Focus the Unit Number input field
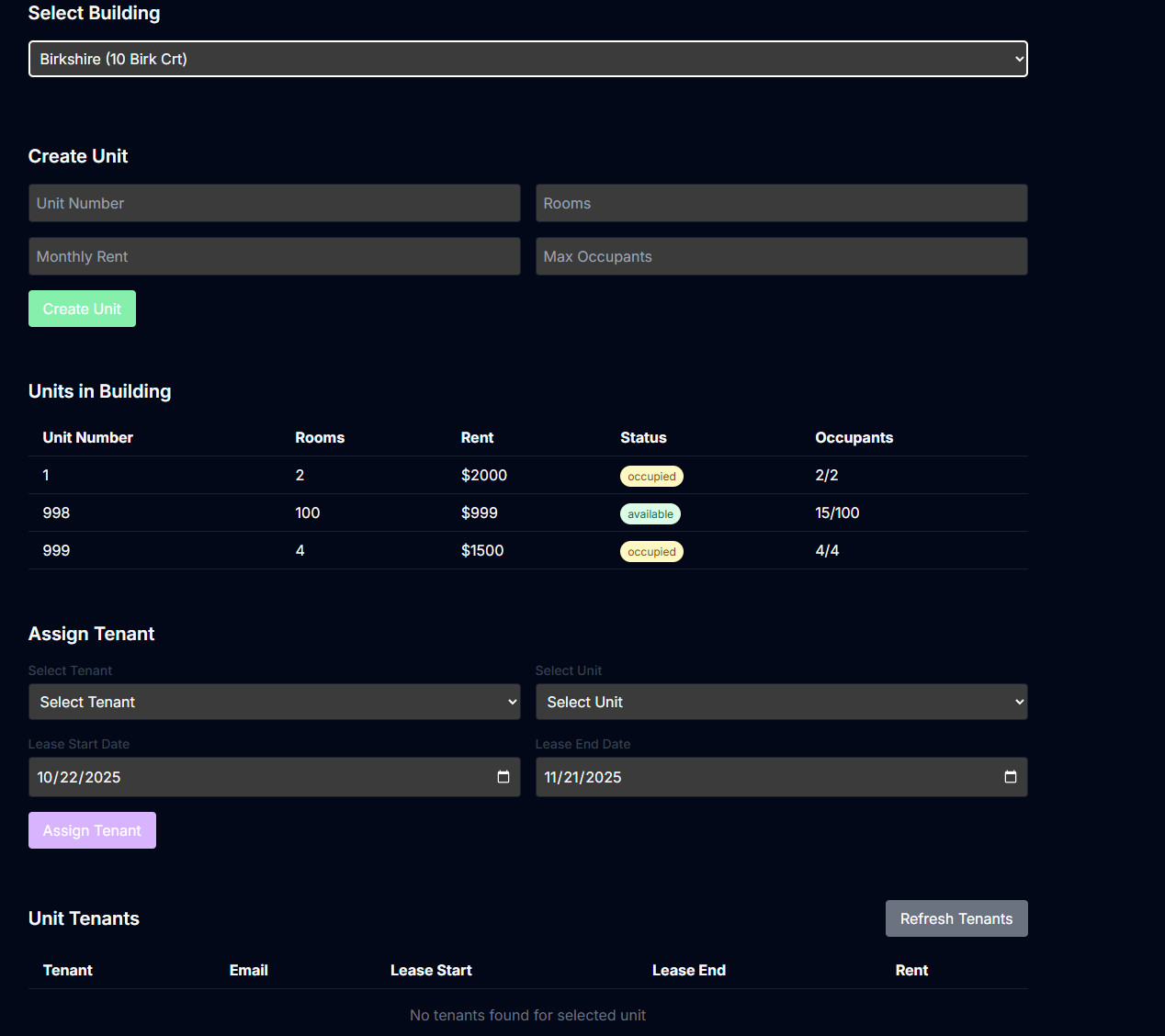Screen dimensions: 1165x1036 [274, 203]
